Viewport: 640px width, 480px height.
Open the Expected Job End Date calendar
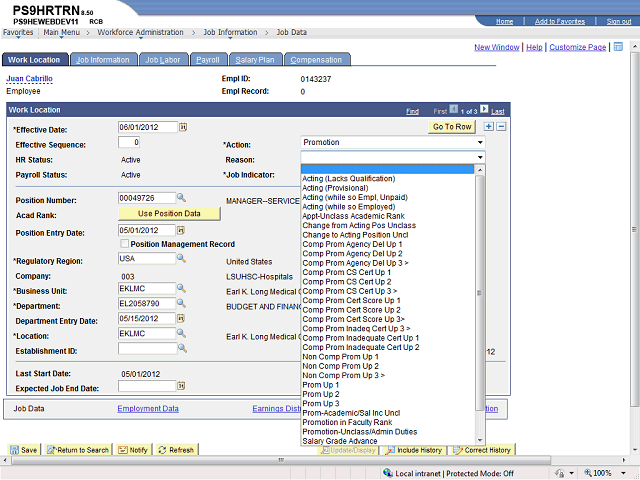tap(181, 386)
